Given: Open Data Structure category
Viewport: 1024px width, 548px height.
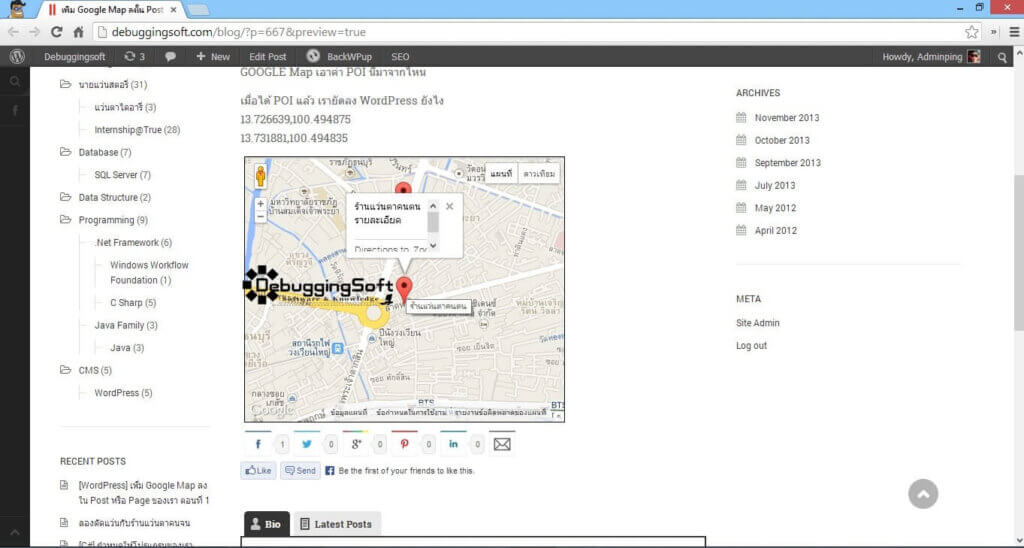Looking at the screenshot, I should click(114, 197).
